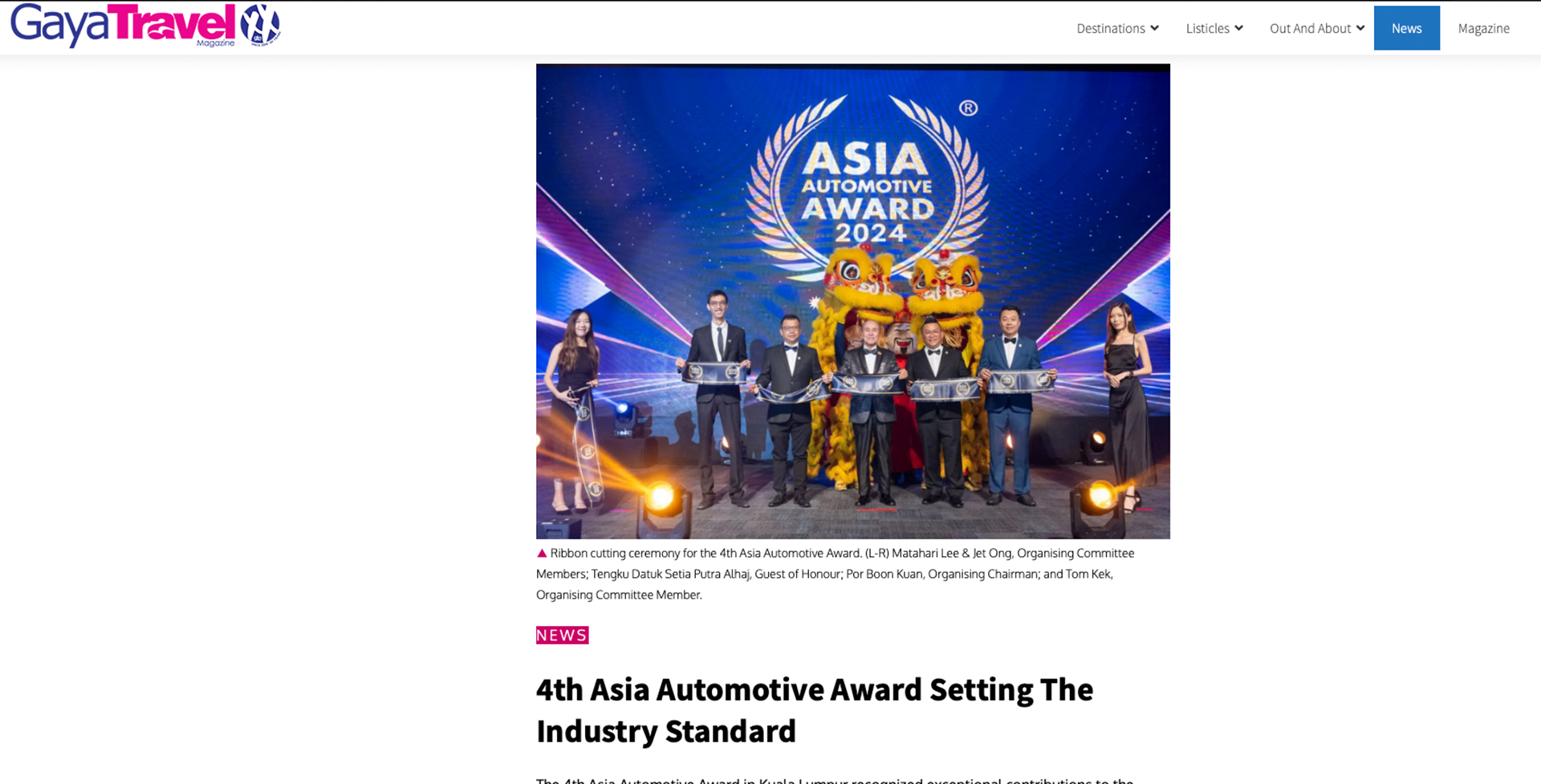Expand the Out And About chevron arrow

pos(1360,28)
